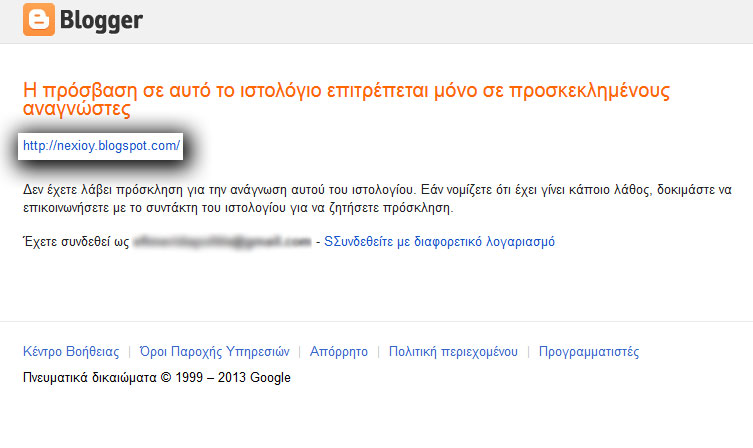Click 'Συνδεθείτε με διαφορετικό λογαριασμό' link
Viewport: 753px width, 448px height.
(x=439, y=241)
